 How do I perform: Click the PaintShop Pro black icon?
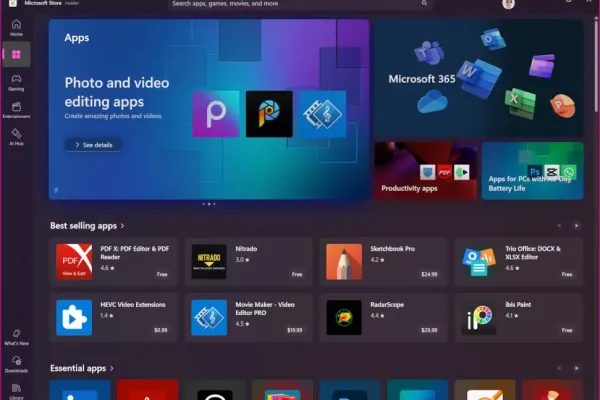tap(269, 114)
